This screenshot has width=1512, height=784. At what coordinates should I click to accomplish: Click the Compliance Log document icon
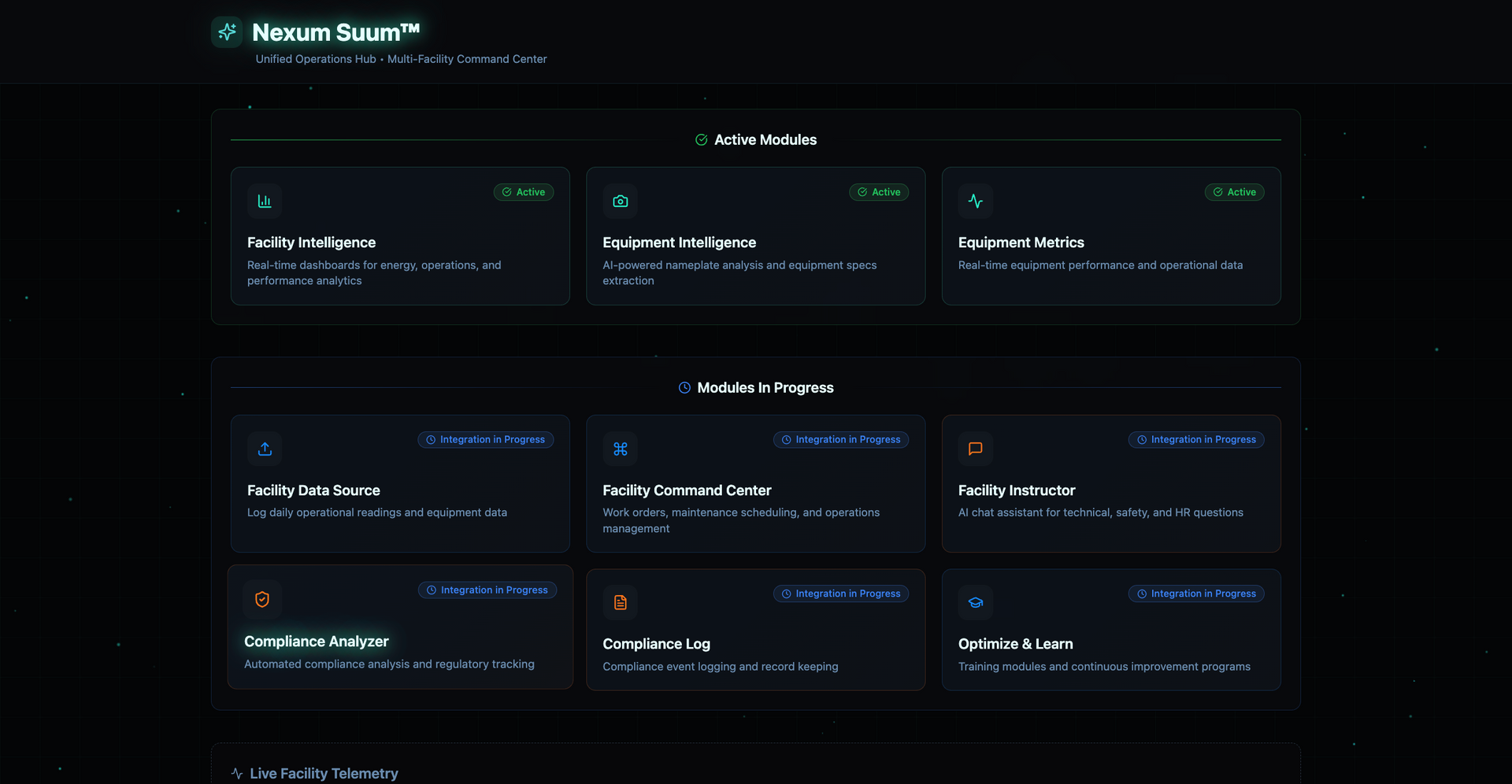click(621, 603)
